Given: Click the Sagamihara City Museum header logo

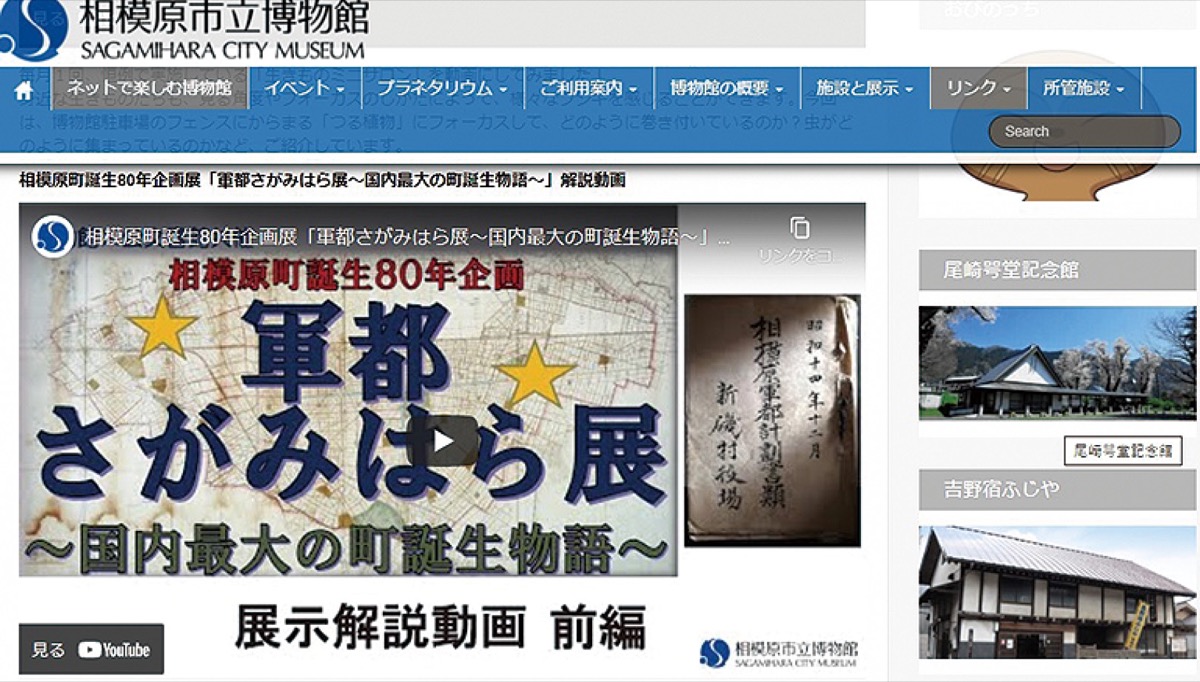Looking at the screenshot, I should (x=185, y=30).
